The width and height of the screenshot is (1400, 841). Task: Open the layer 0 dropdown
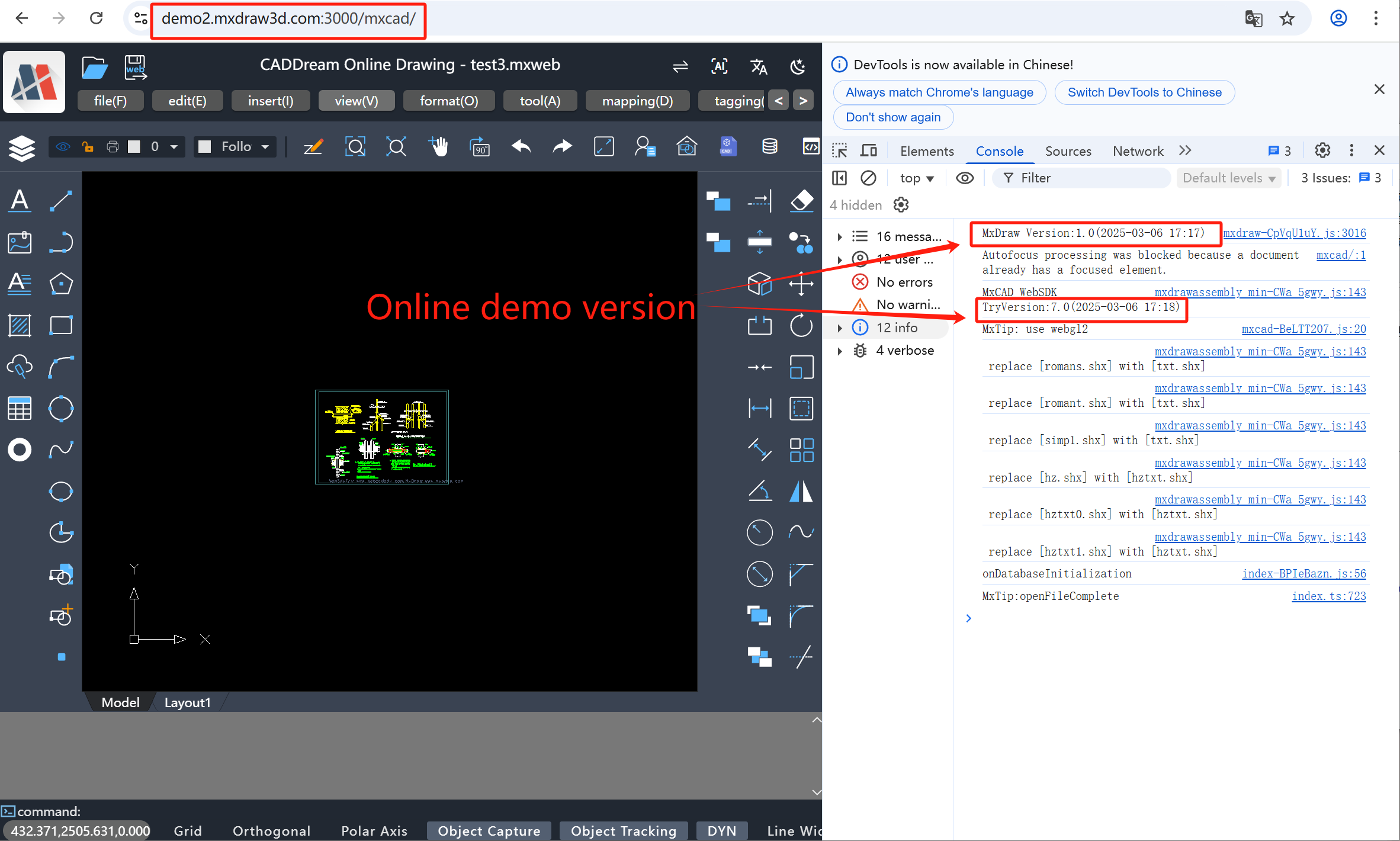174,147
